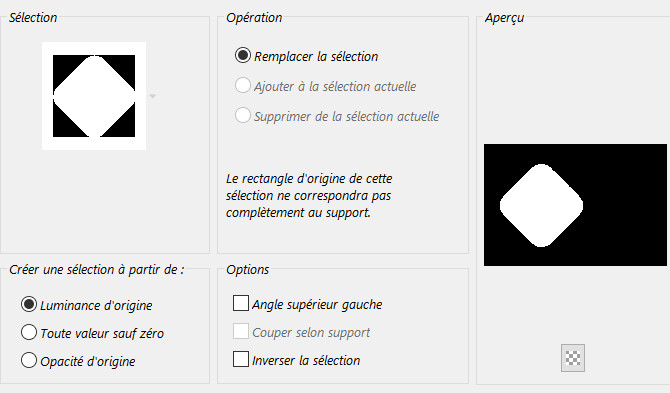Click the black area of the preview image
Screen dimensions: 670x393
point(624,205)
